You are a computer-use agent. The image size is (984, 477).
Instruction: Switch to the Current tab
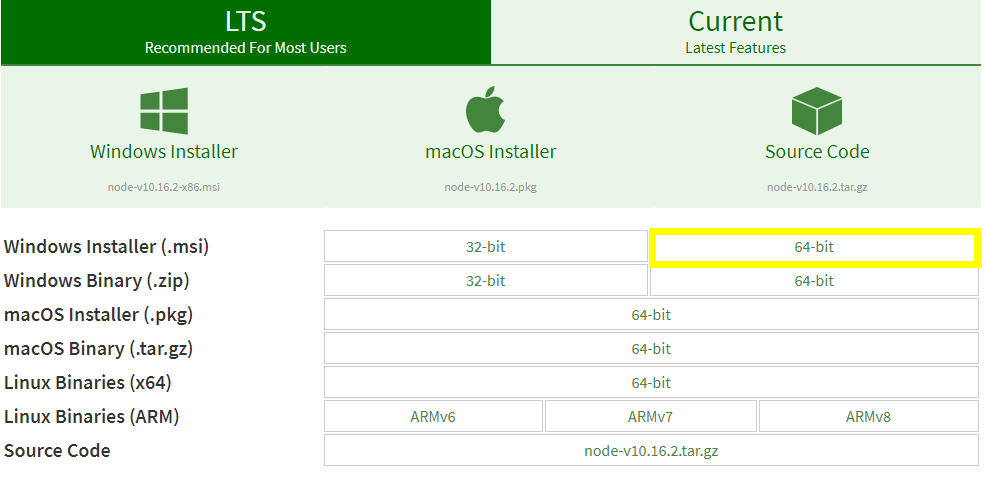click(x=735, y=32)
